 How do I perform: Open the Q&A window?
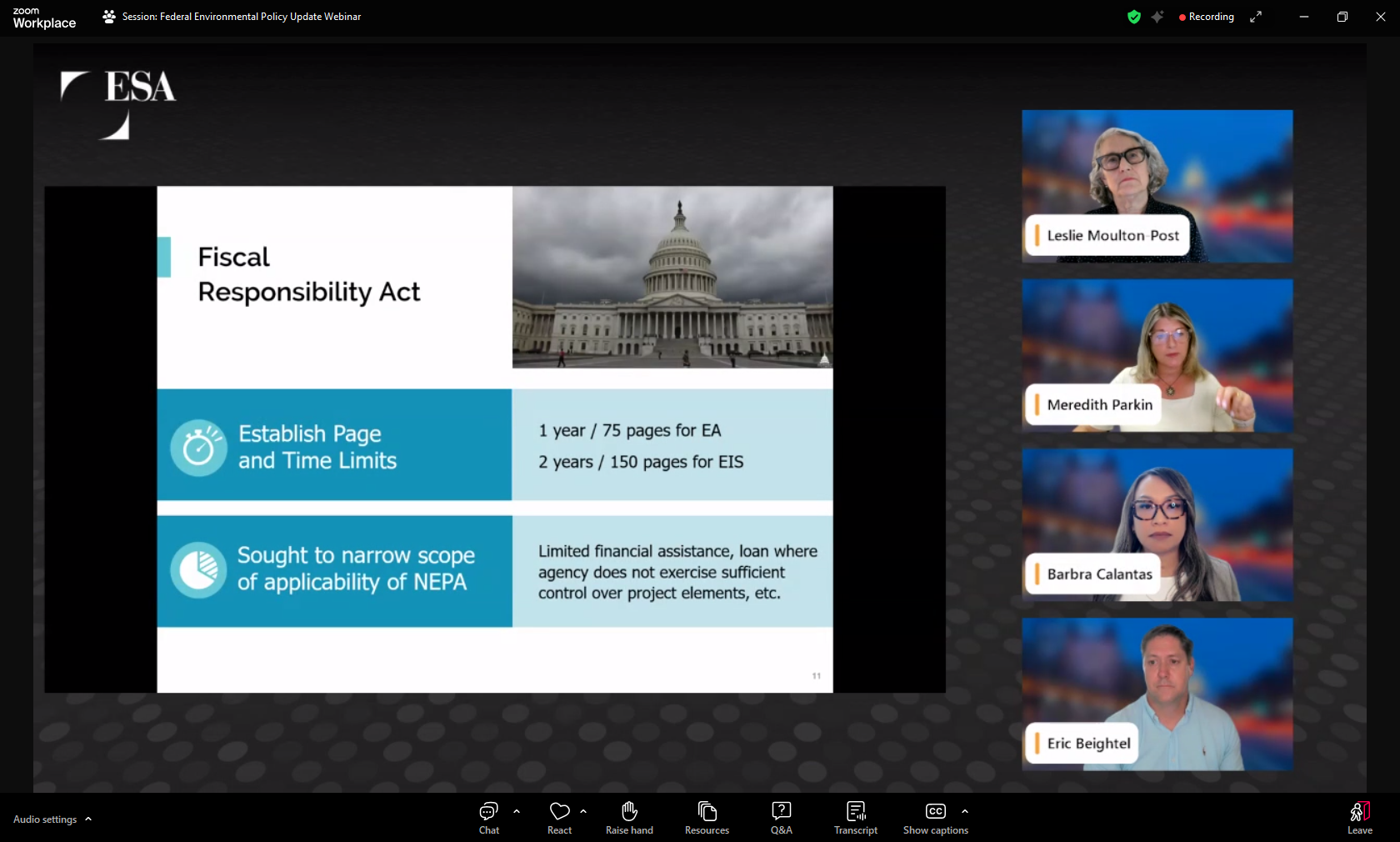coord(781,817)
